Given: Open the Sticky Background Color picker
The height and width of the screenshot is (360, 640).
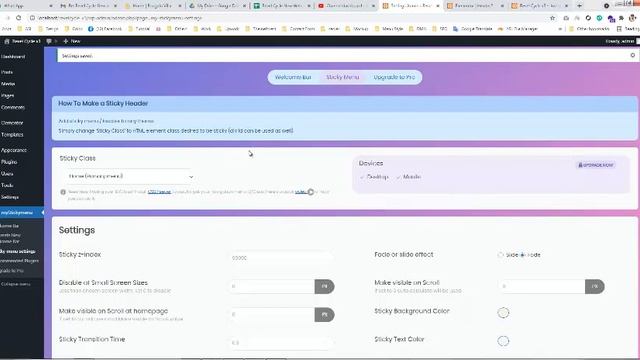Looking at the screenshot, I should click(503, 313).
